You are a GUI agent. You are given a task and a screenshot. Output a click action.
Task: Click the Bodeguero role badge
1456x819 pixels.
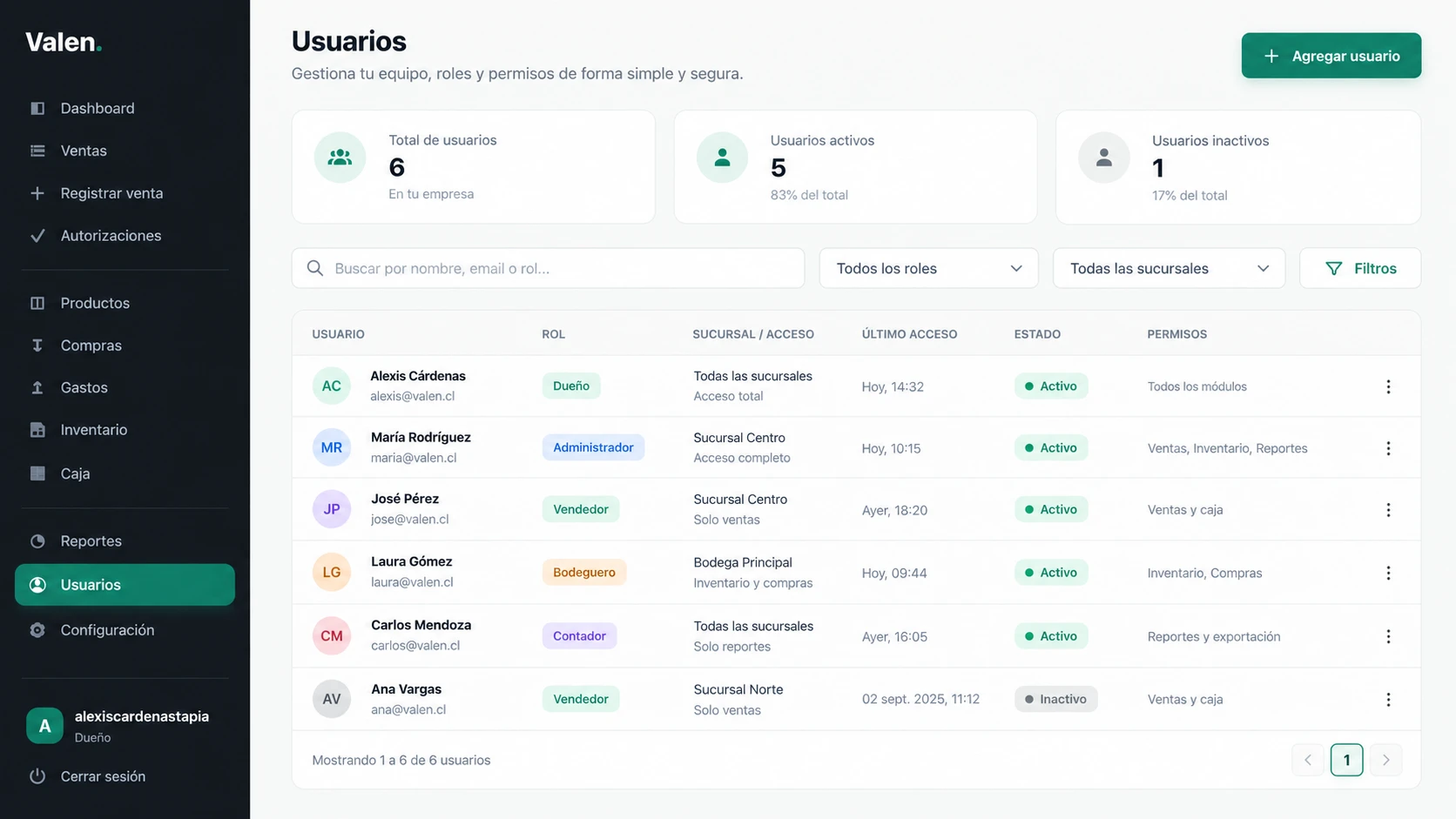(x=584, y=572)
